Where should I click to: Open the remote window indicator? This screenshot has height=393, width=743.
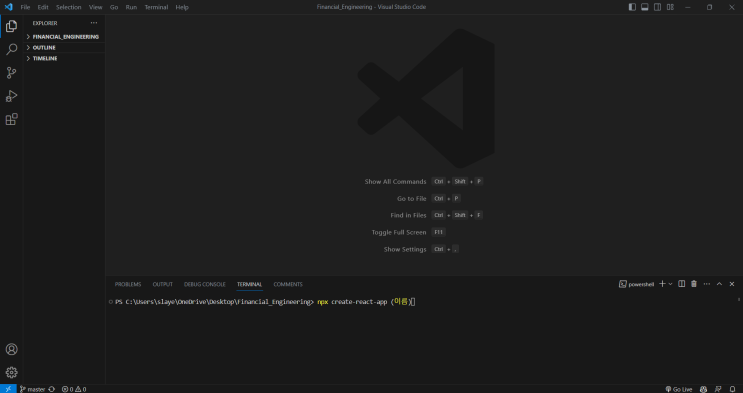tap(8, 389)
